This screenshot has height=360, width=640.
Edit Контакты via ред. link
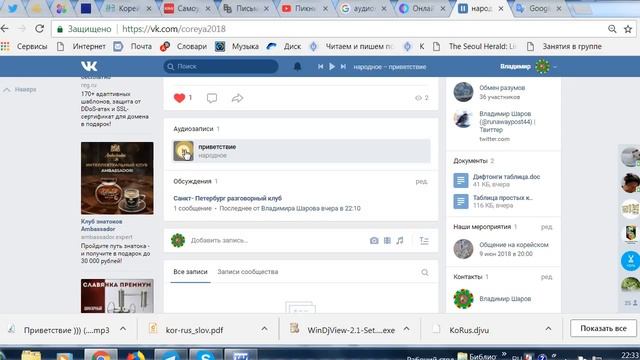tap(547, 277)
